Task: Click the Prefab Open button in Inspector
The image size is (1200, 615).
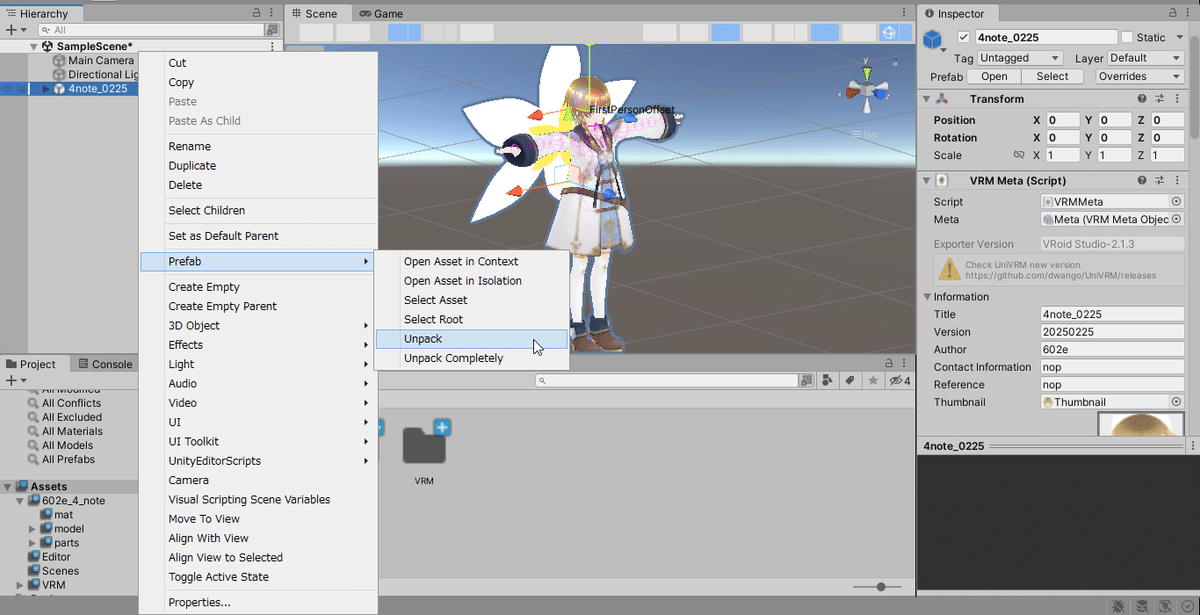Action: pyautogui.click(x=994, y=76)
